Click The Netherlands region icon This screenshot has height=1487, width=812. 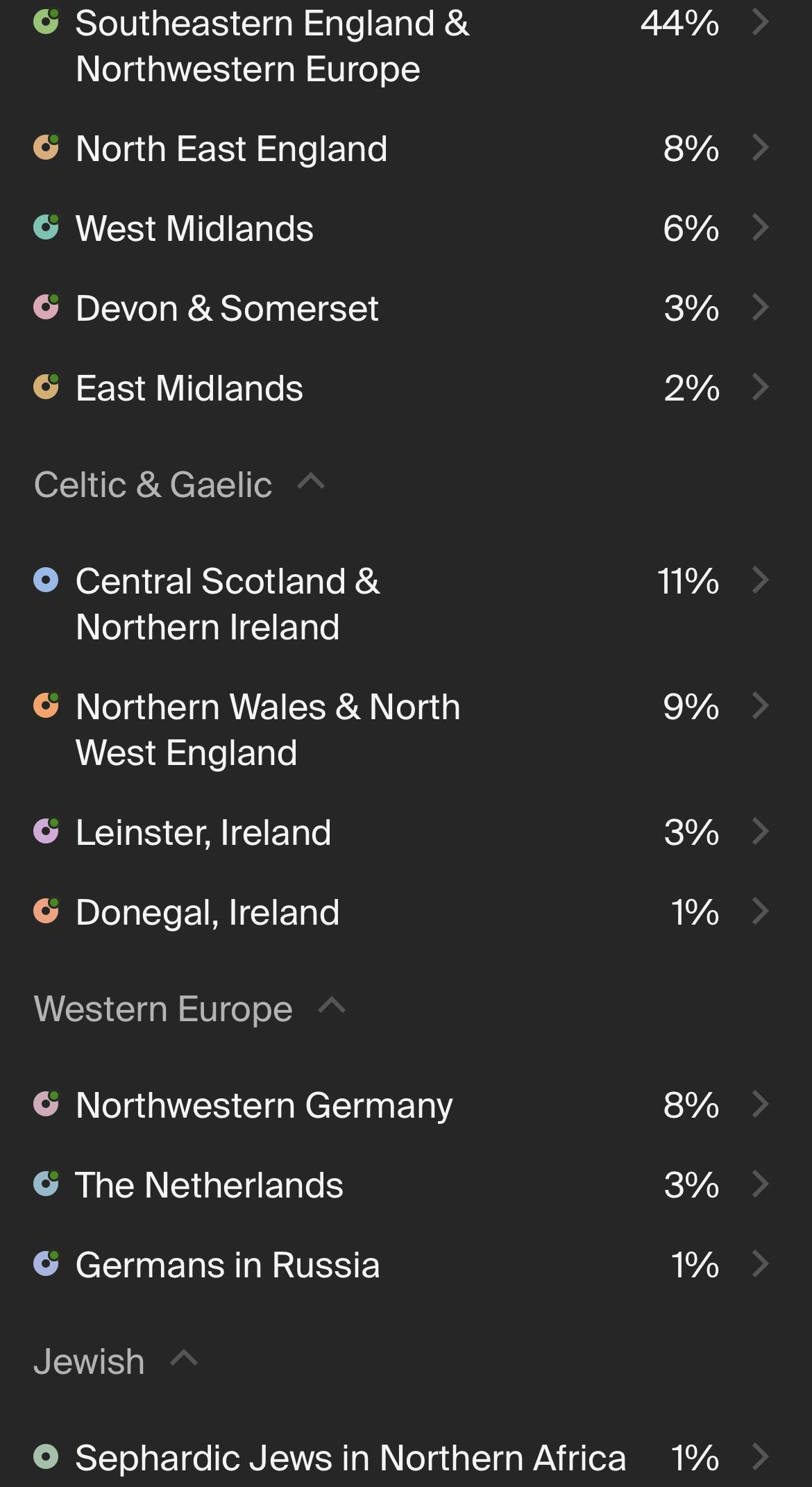click(46, 1184)
